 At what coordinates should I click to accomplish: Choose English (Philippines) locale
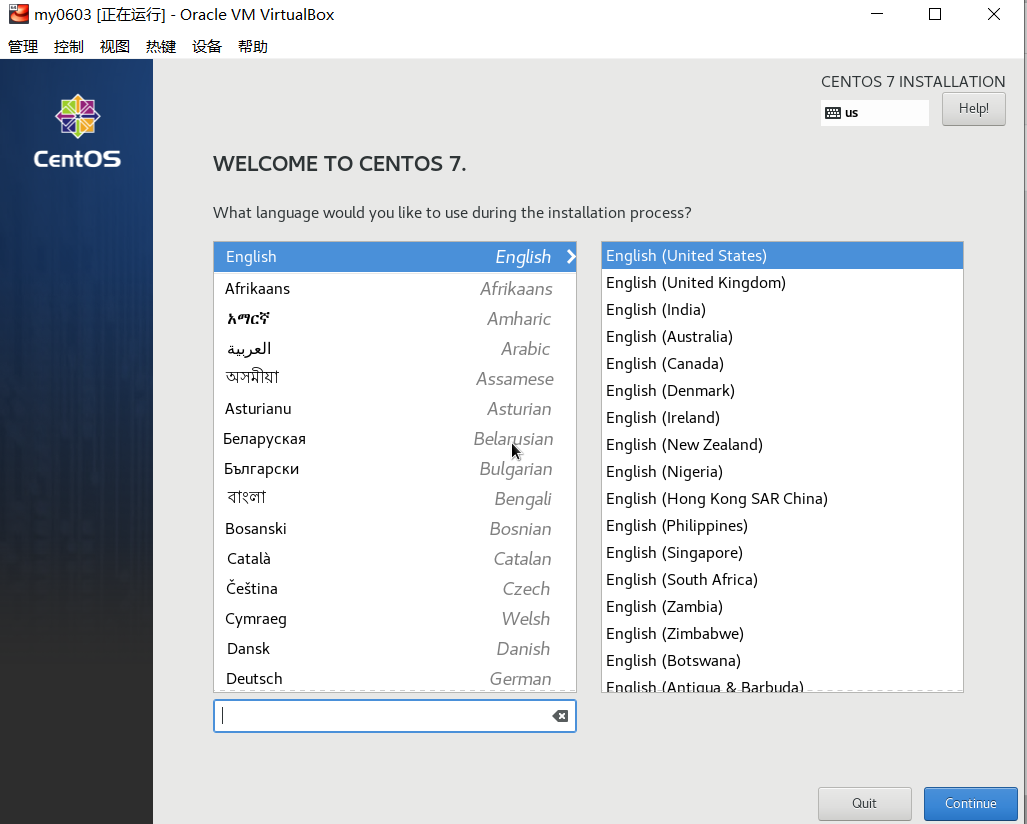[x=782, y=526]
